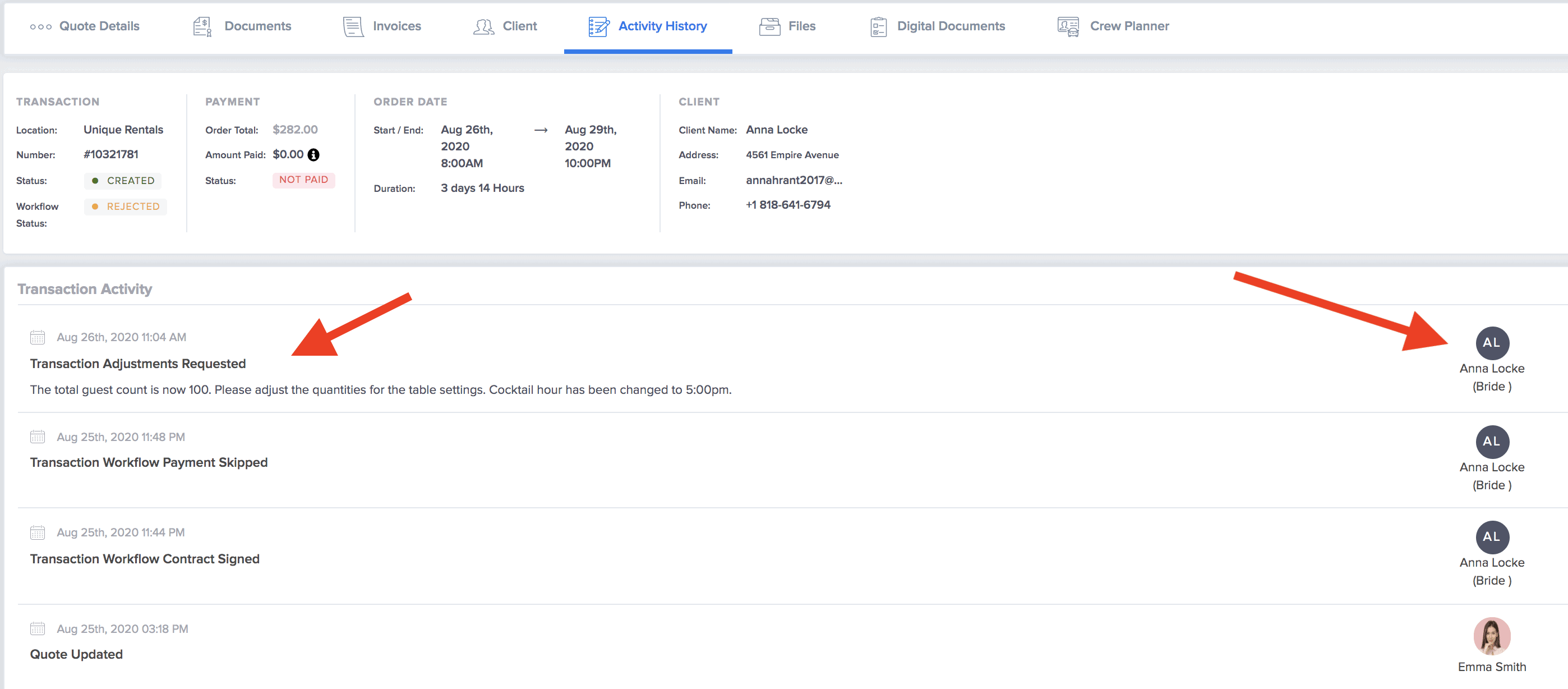The image size is (1568, 689).
Task: Click client name Anna Locke in Client section
Action: pos(777,130)
